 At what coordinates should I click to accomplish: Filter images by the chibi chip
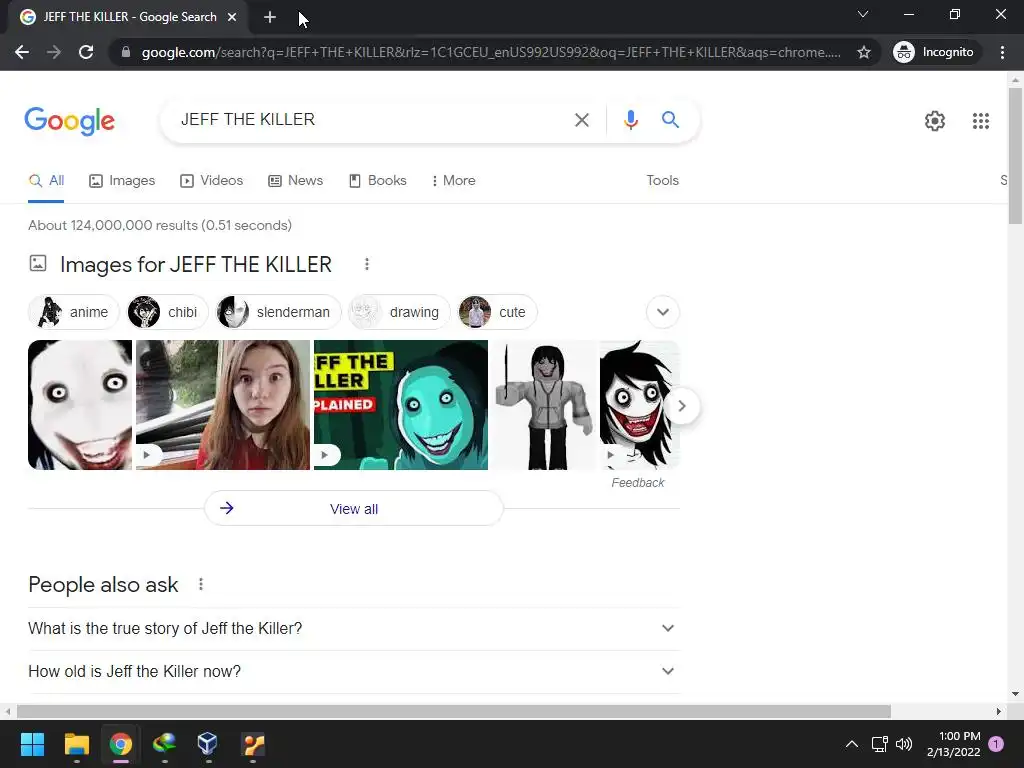[x=167, y=312]
